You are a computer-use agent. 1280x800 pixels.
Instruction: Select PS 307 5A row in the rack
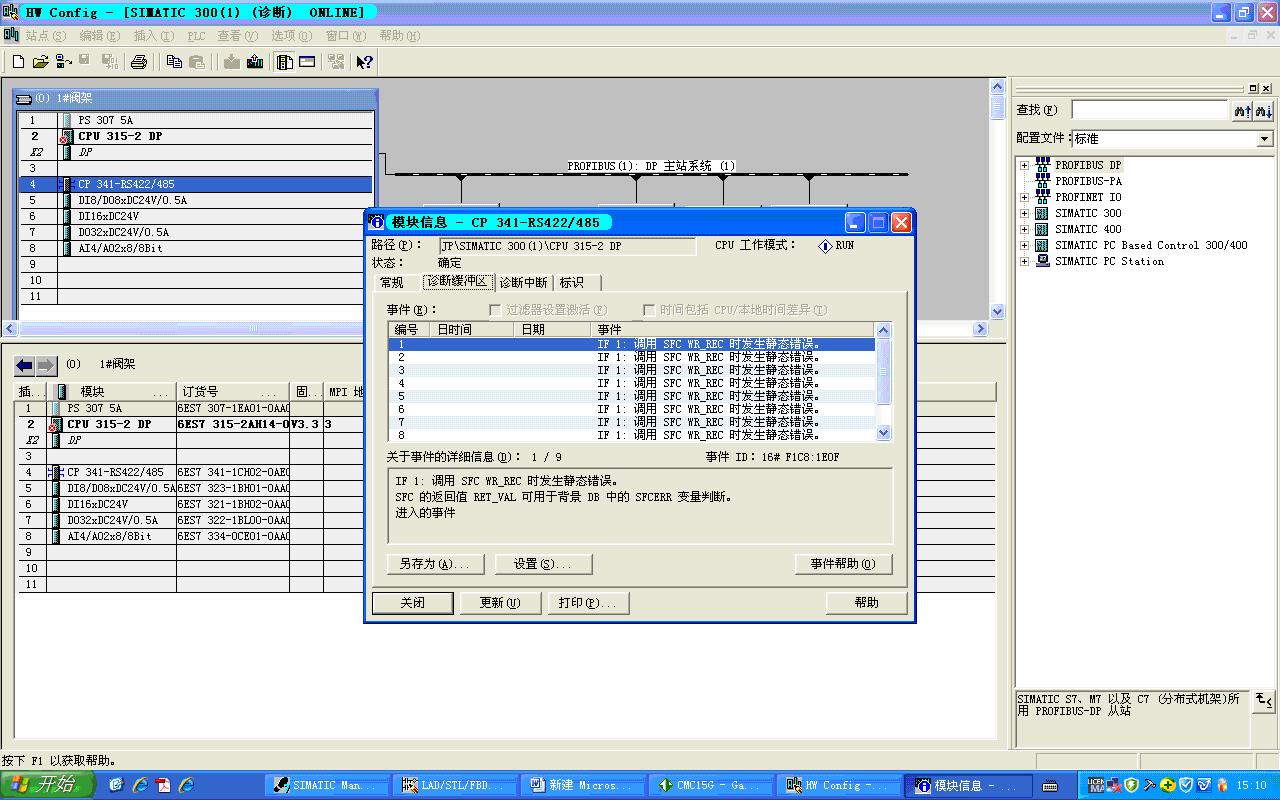click(x=196, y=120)
